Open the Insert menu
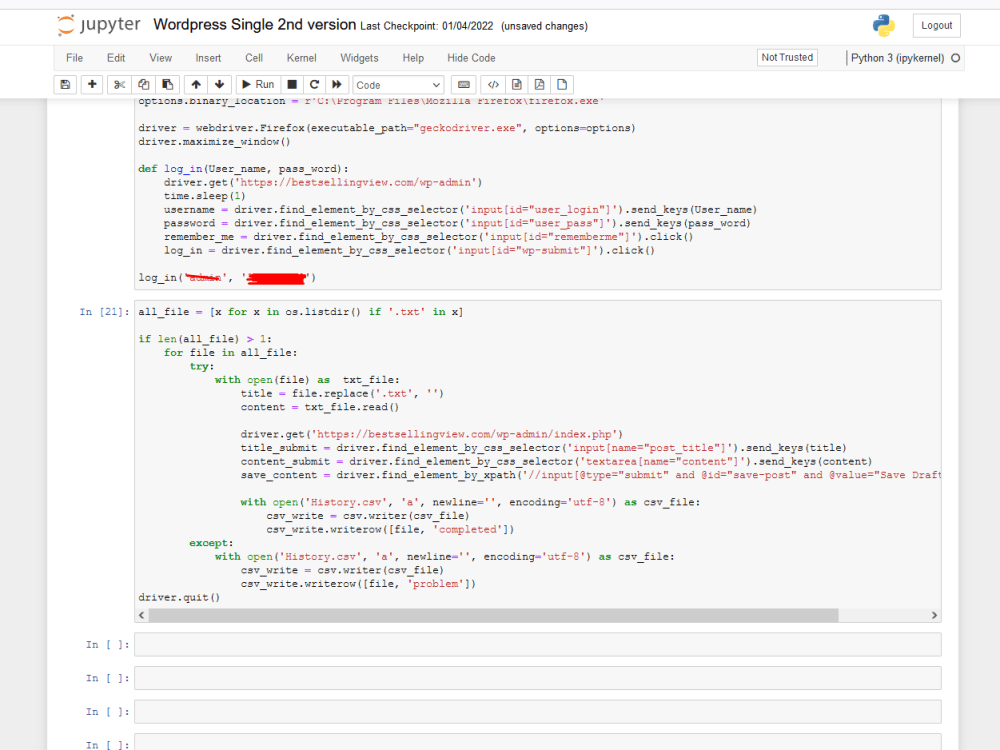Image resolution: width=1000 pixels, height=750 pixels. coord(208,58)
